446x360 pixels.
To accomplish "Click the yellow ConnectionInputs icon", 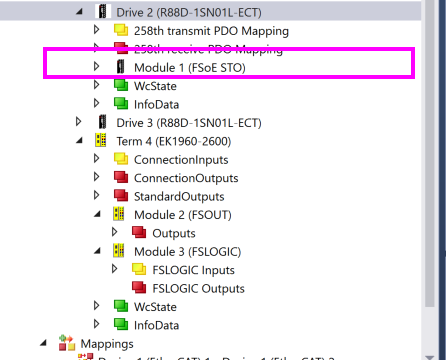I will [x=121, y=159].
